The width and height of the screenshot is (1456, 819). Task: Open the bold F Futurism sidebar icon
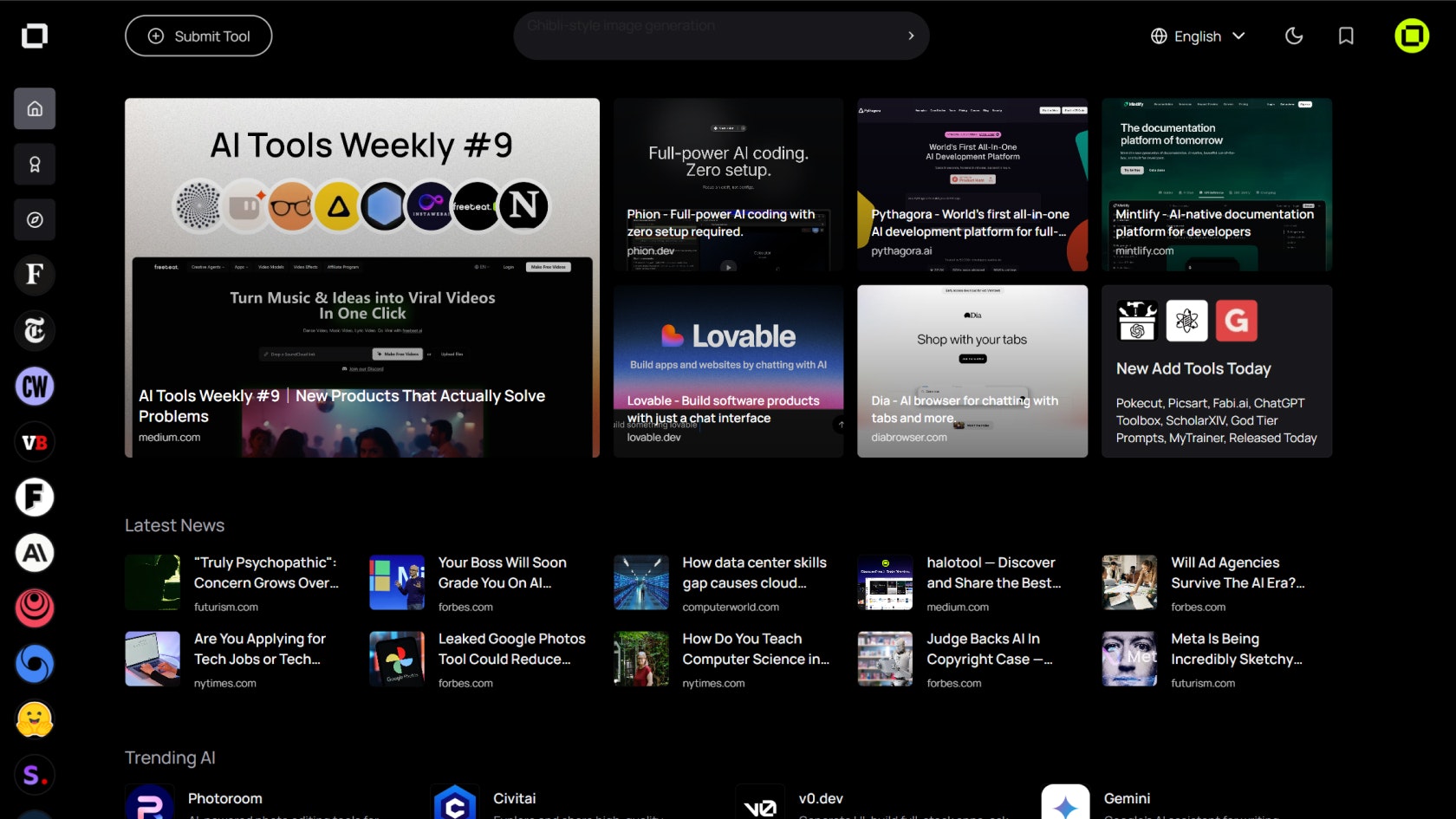tap(35, 497)
